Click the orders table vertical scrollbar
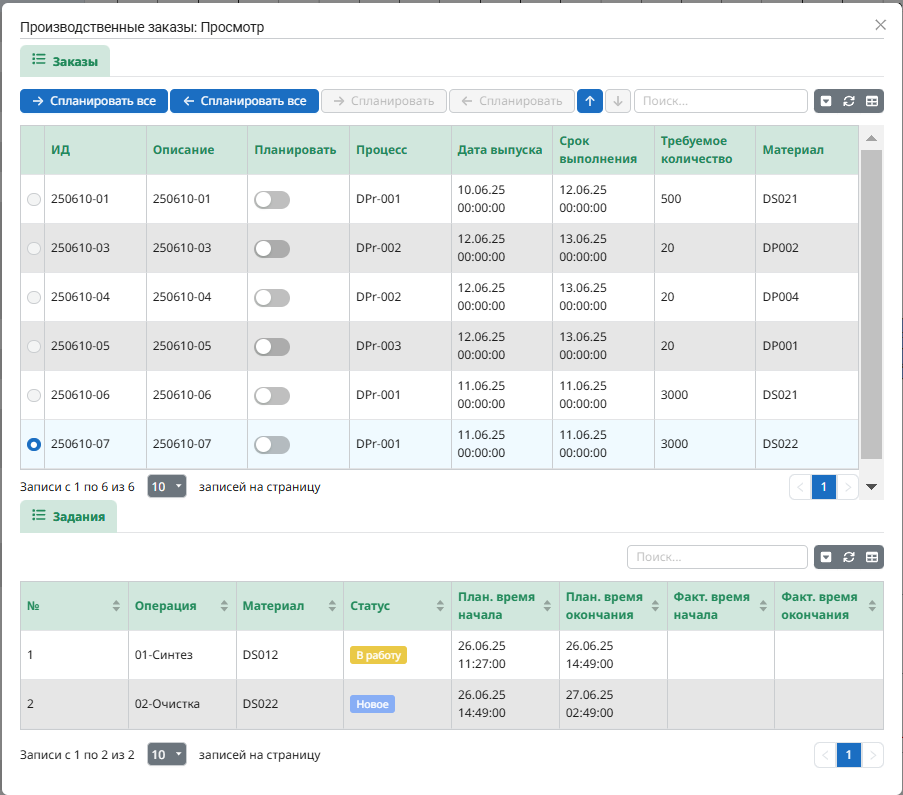The width and height of the screenshot is (903, 795). pyautogui.click(x=871, y=300)
